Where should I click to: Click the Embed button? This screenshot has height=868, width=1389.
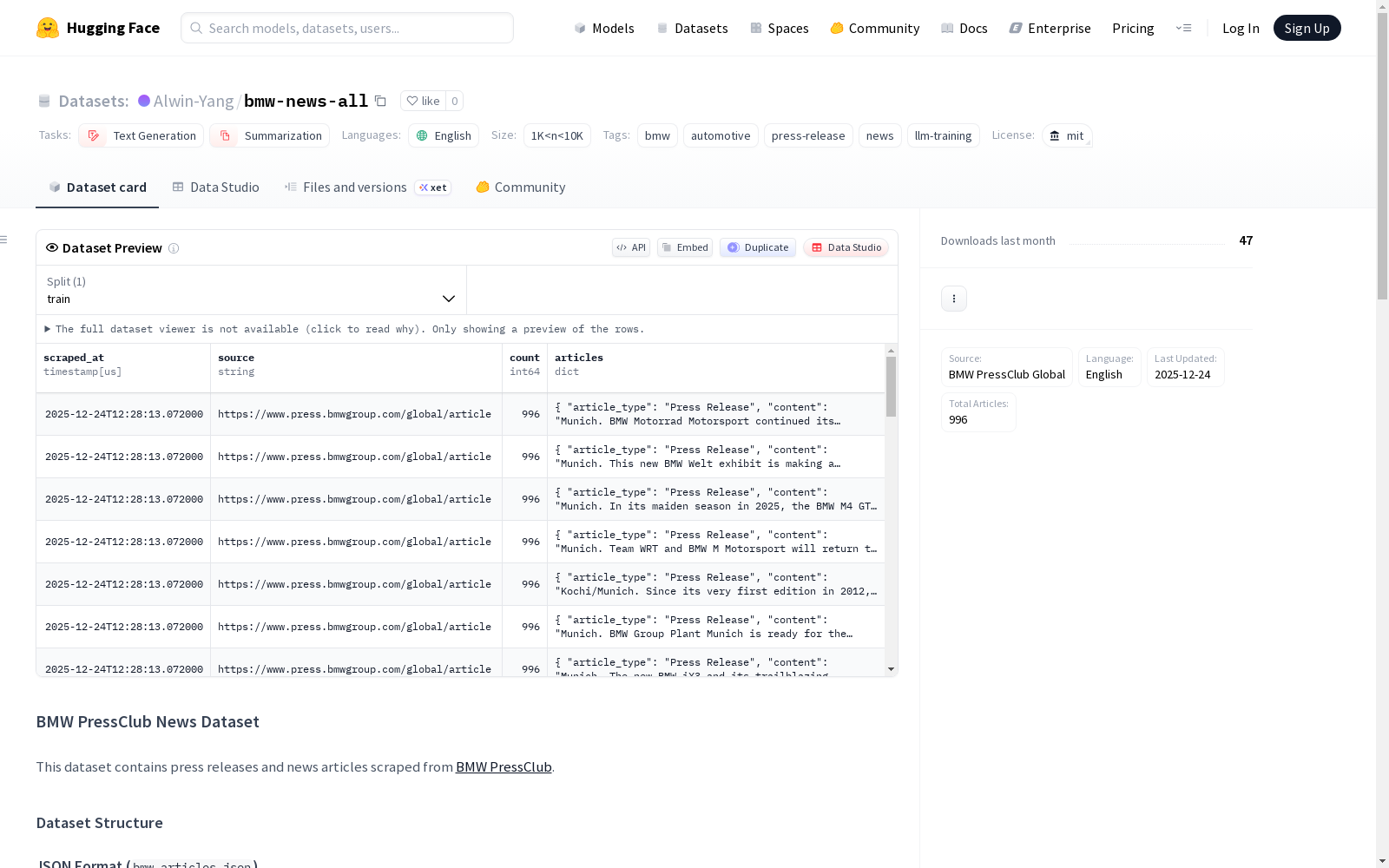pyautogui.click(x=685, y=247)
